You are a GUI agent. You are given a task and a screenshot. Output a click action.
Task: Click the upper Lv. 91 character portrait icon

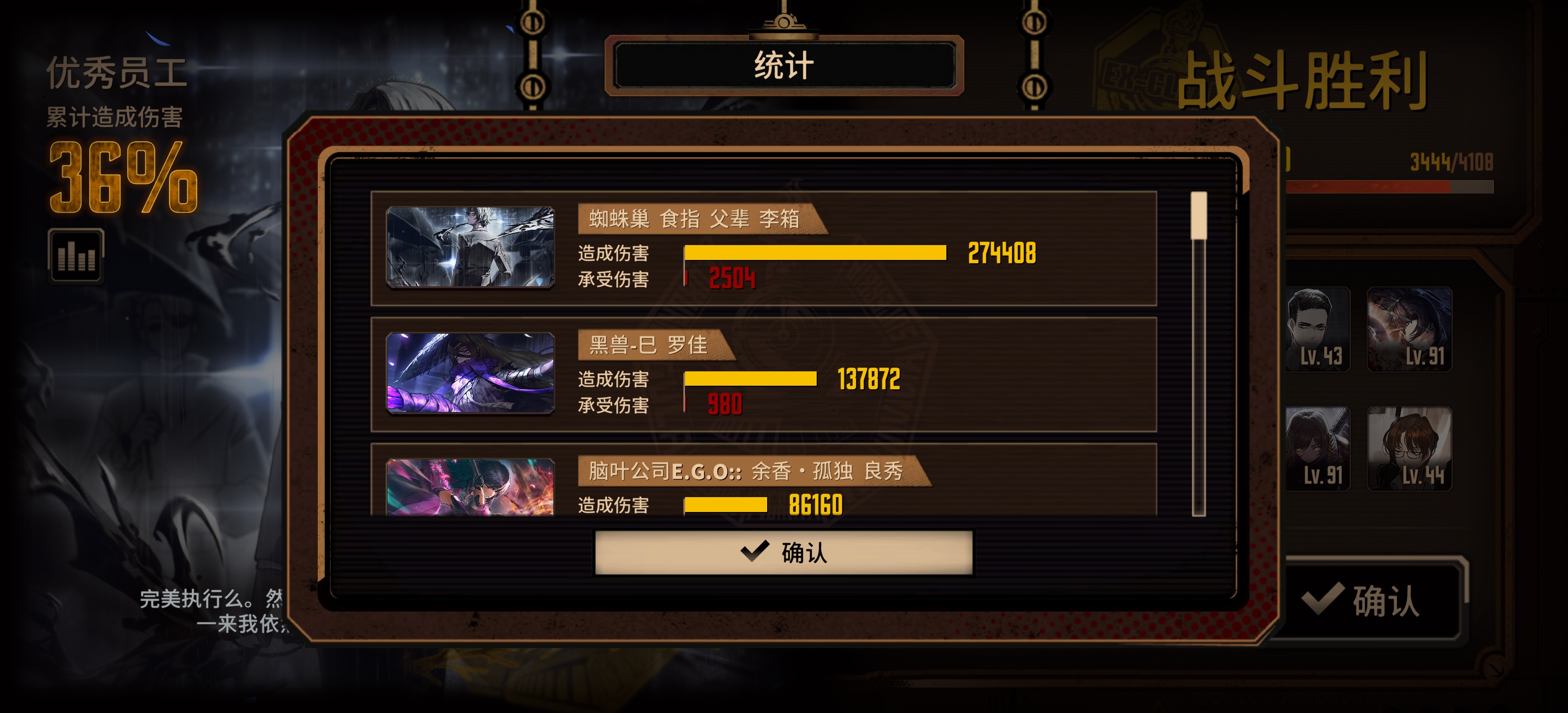tap(1409, 329)
